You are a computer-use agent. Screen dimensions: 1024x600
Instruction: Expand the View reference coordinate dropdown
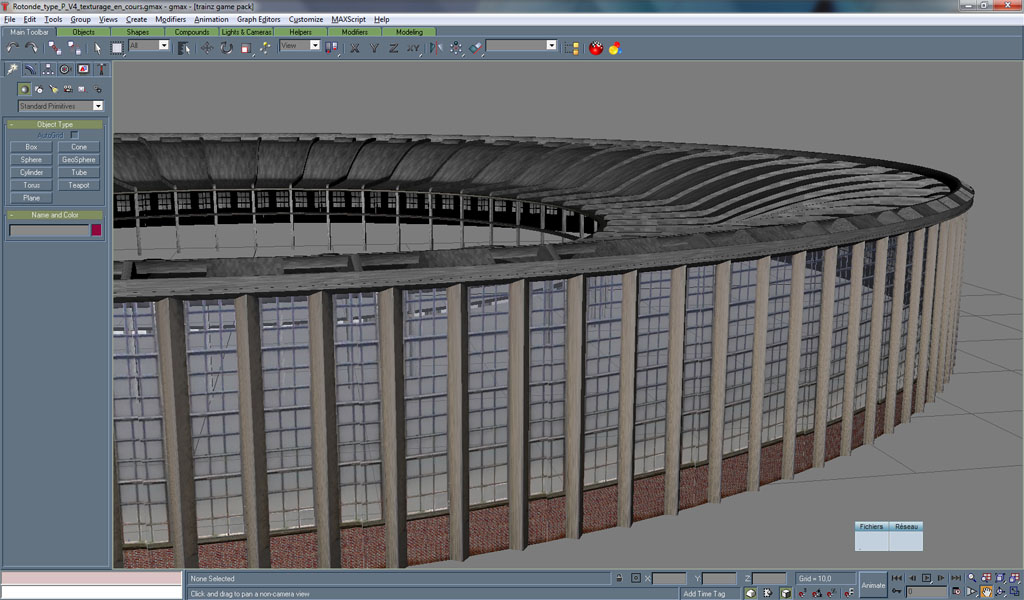click(x=300, y=46)
